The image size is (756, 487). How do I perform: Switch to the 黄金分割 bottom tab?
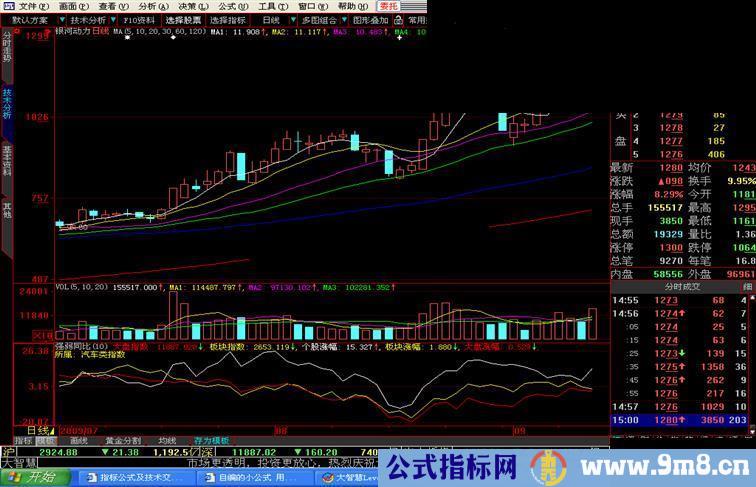tap(123, 440)
